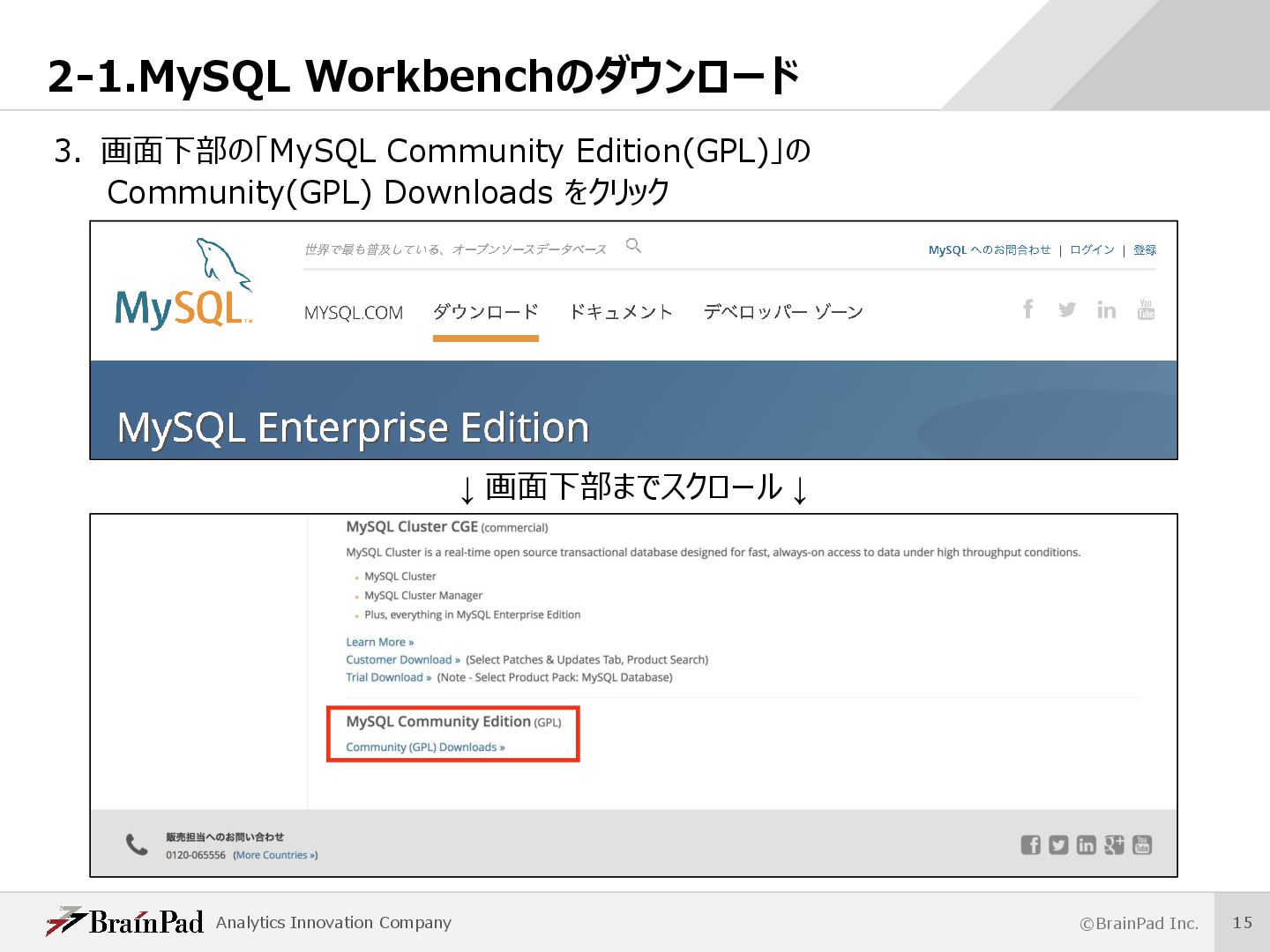Click the footer YouTube icon
The image size is (1270, 952).
pyautogui.click(x=1142, y=844)
